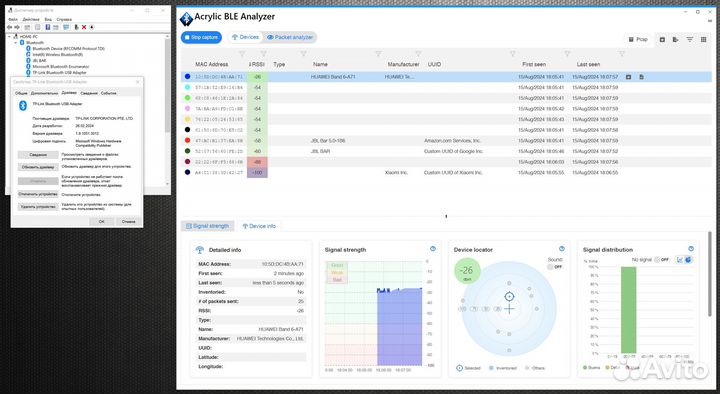Click the funnel filter above the UUID column

click(x=512, y=54)
